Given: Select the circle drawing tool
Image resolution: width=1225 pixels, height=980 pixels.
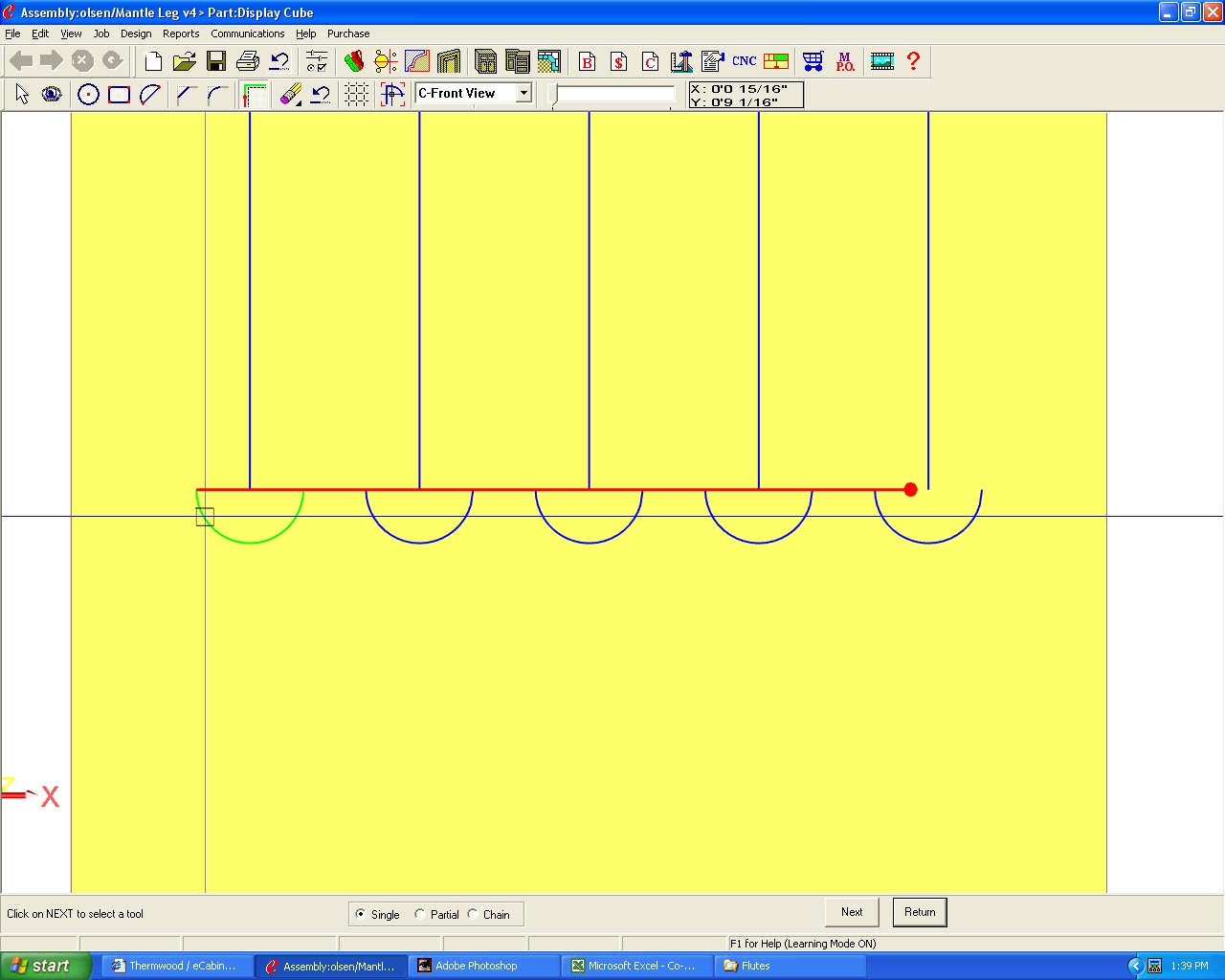Looking at the screenshot, I should point(88,94).
